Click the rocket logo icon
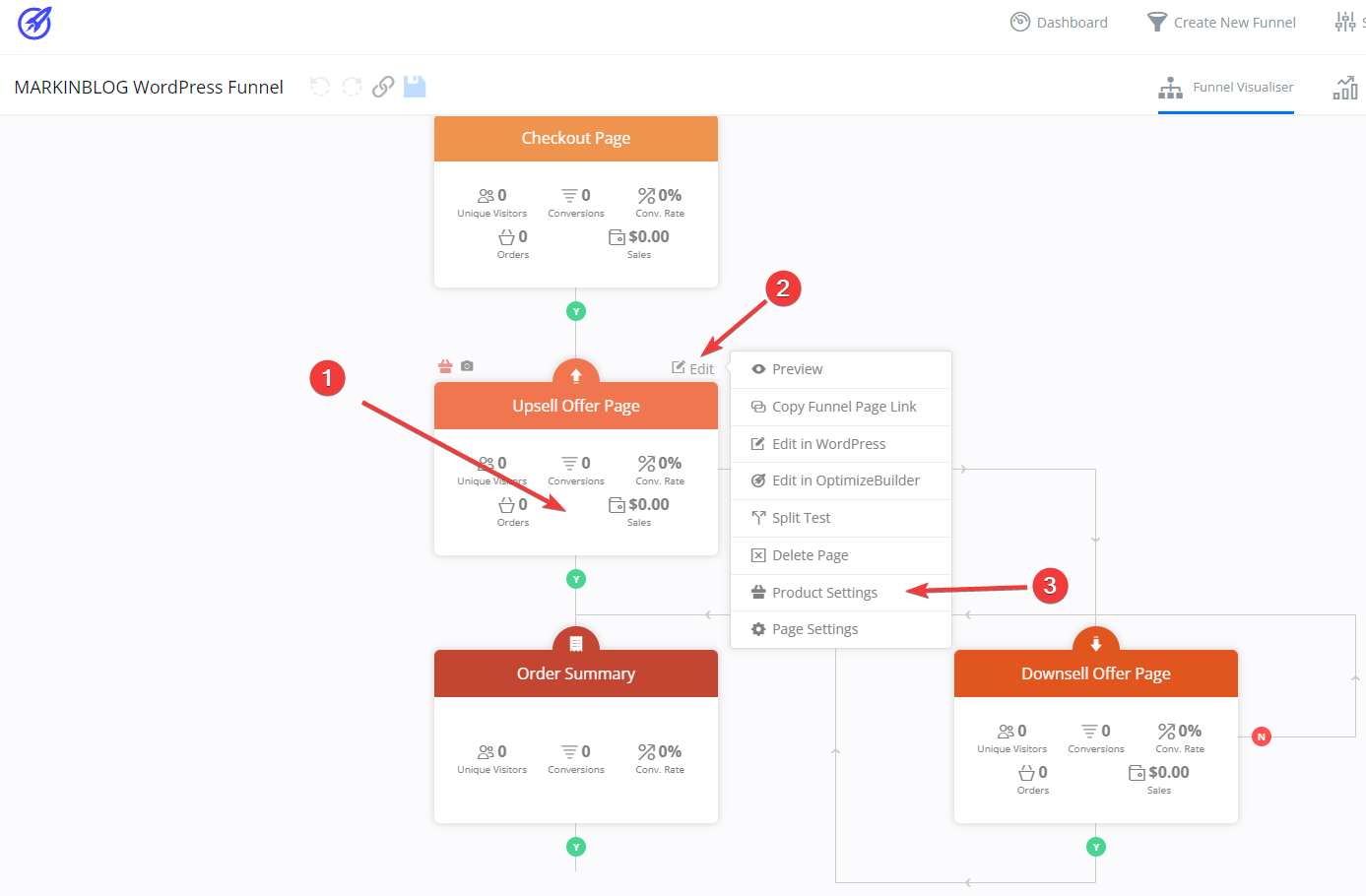 (x=34, y=23)
